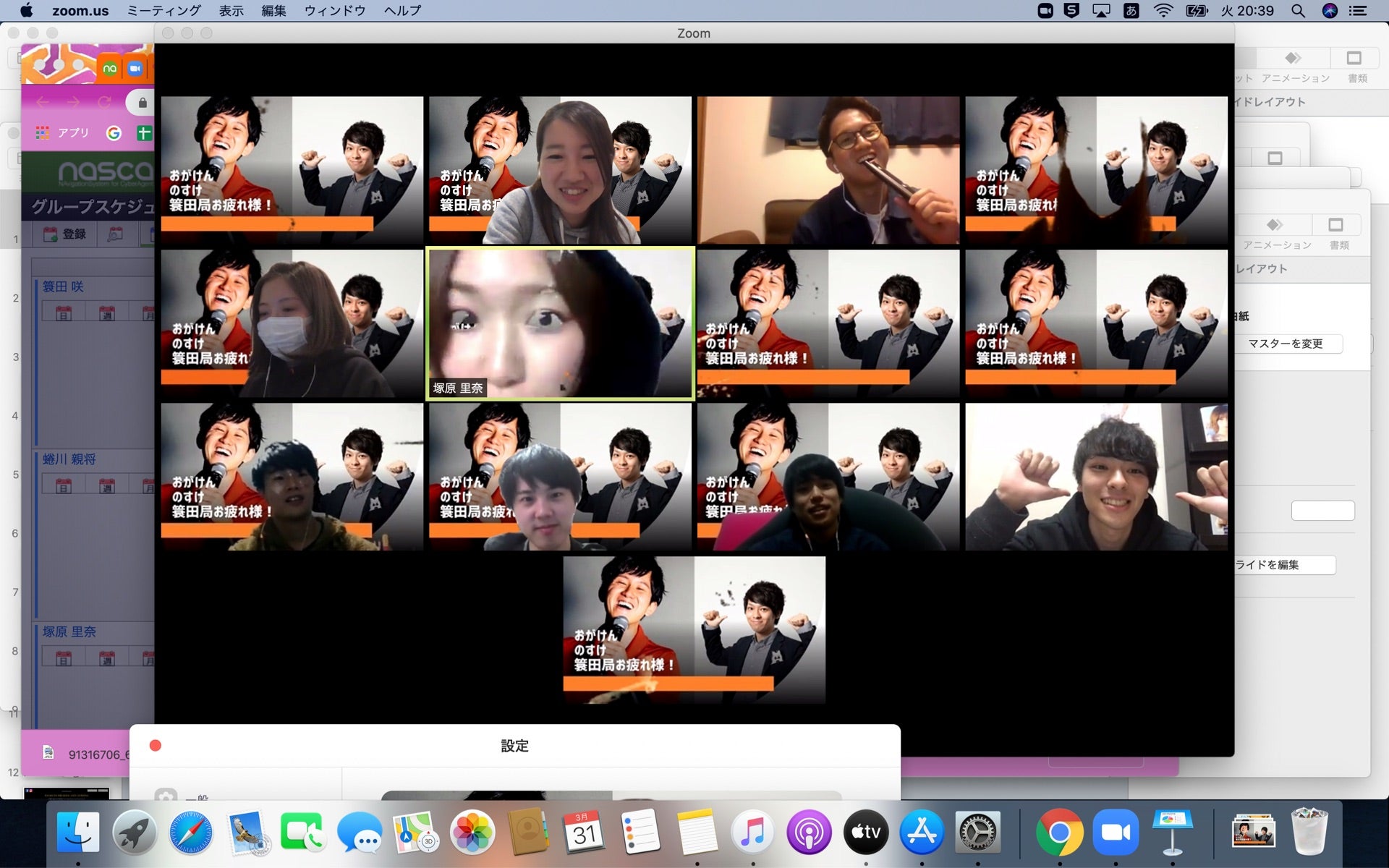The width and height of the screenshot is (1389, 868).
Task: Open AirPlay display menu bar icon
Action: 1100,11
